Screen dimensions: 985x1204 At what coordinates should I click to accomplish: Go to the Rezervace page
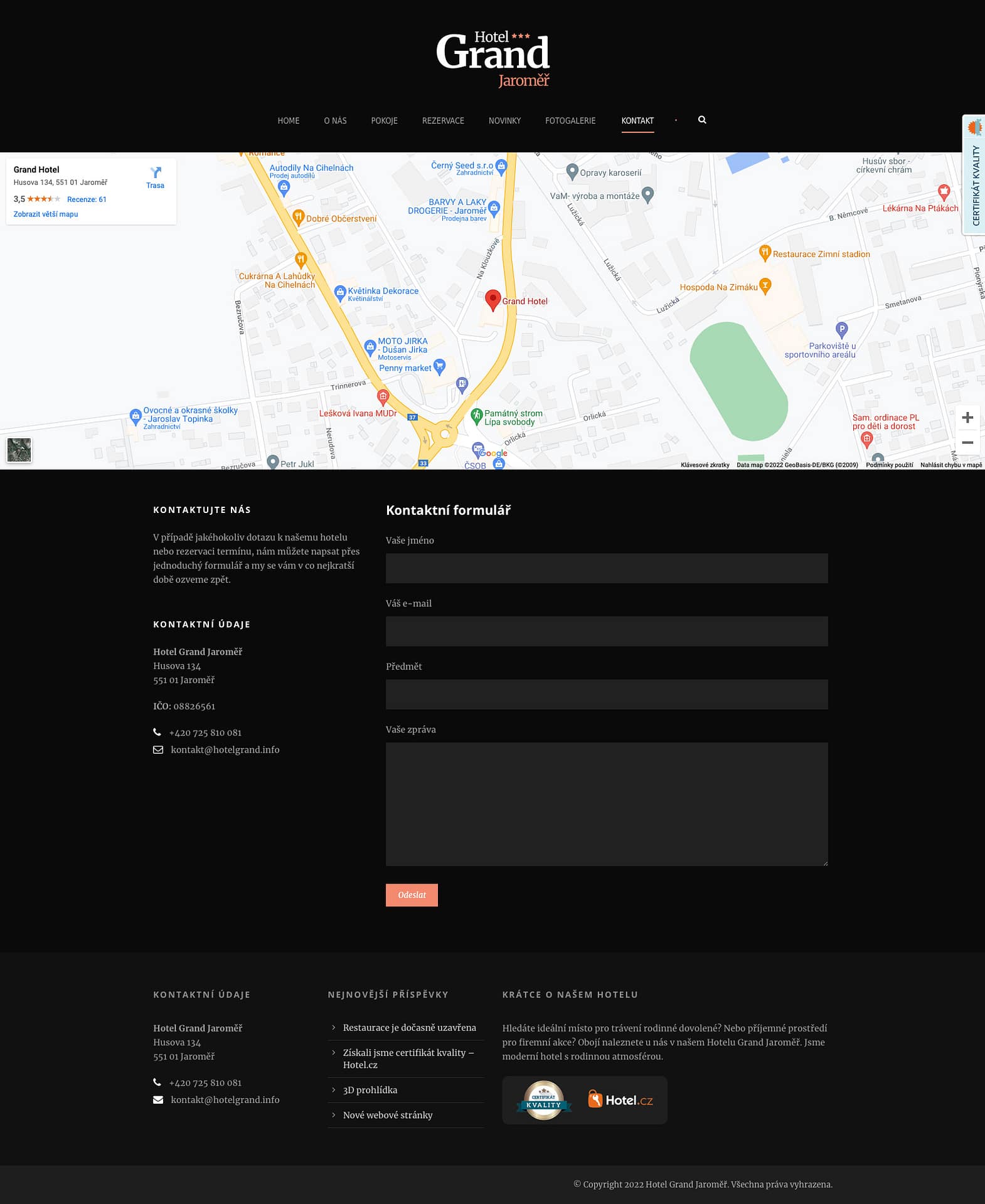pyautogui.click(x=443, y=120)
